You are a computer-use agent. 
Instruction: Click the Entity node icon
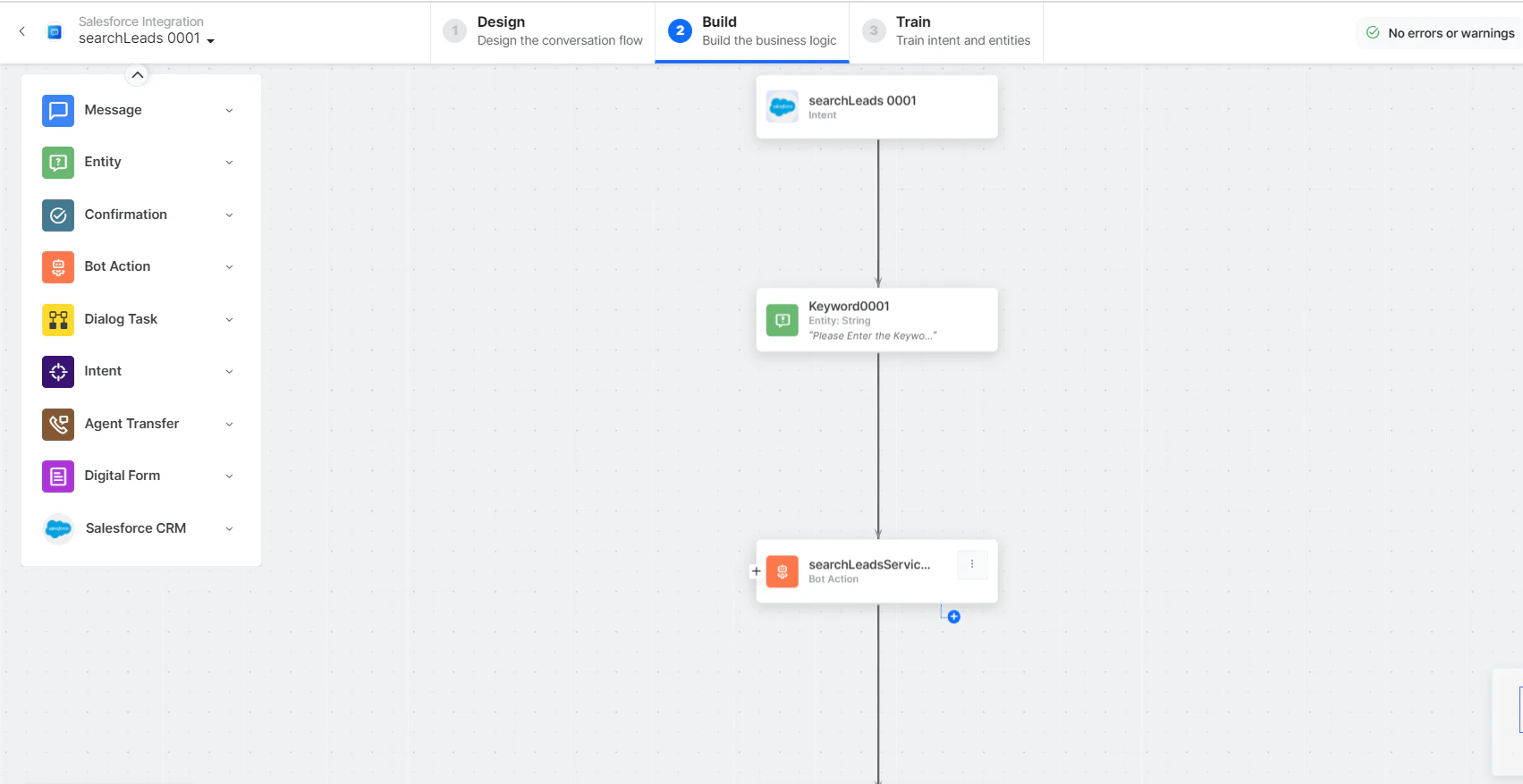58,163
